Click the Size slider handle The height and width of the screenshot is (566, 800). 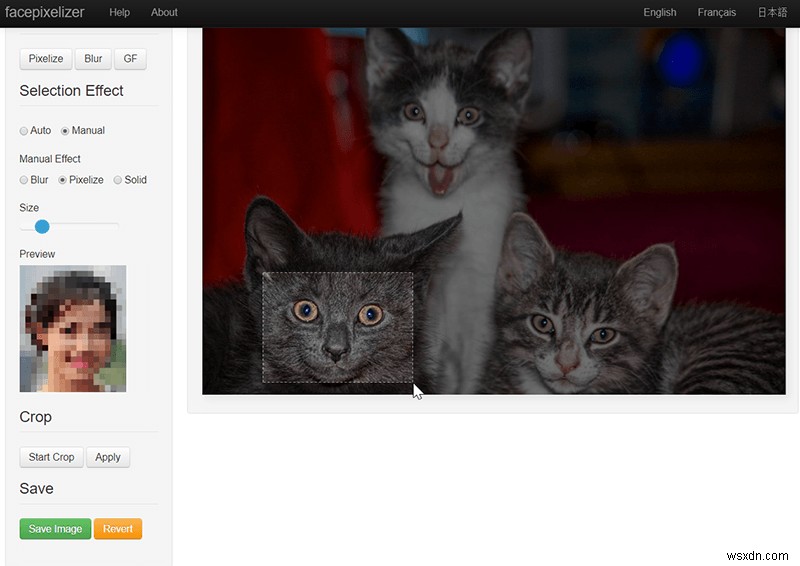click(x=42, y=226)
